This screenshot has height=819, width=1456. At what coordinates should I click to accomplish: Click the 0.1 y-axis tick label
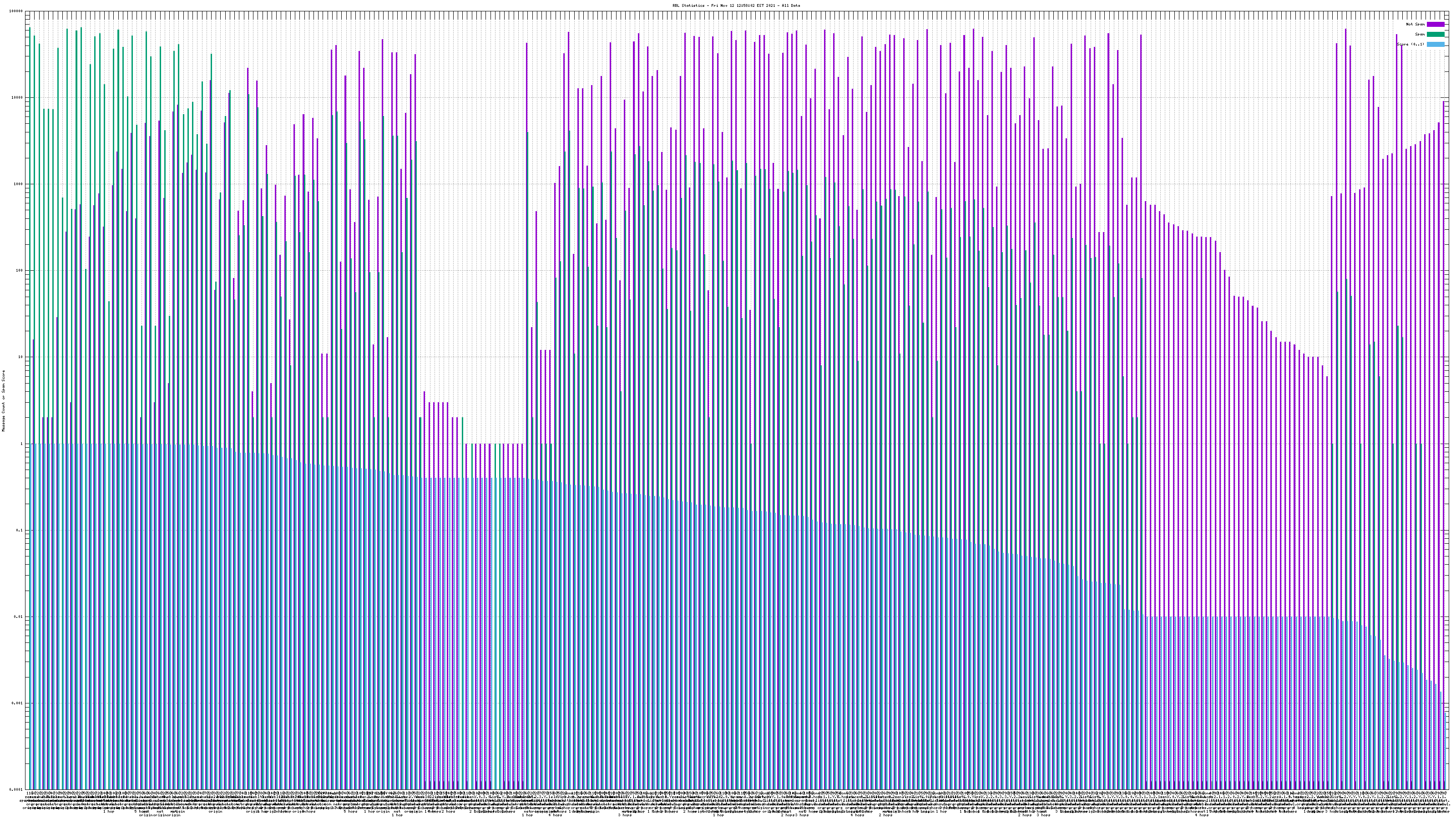pyautogui.click(x=20, y=530)
